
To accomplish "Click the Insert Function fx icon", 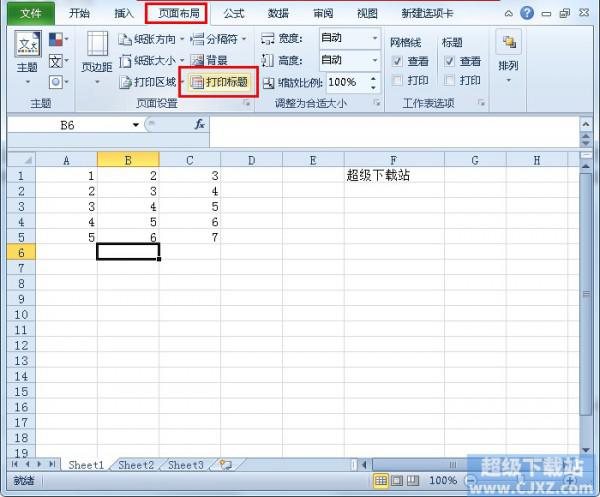I will tap(199, 124).
